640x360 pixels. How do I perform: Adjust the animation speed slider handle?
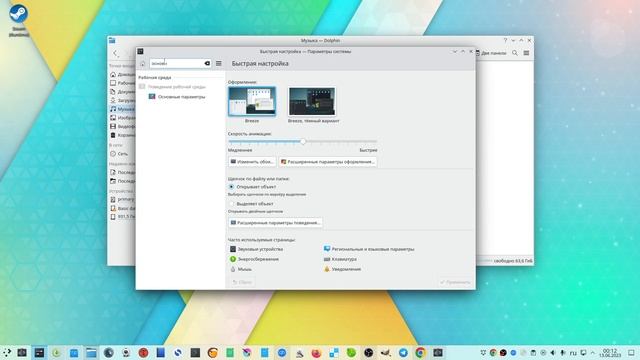click(x=303, y=142)
